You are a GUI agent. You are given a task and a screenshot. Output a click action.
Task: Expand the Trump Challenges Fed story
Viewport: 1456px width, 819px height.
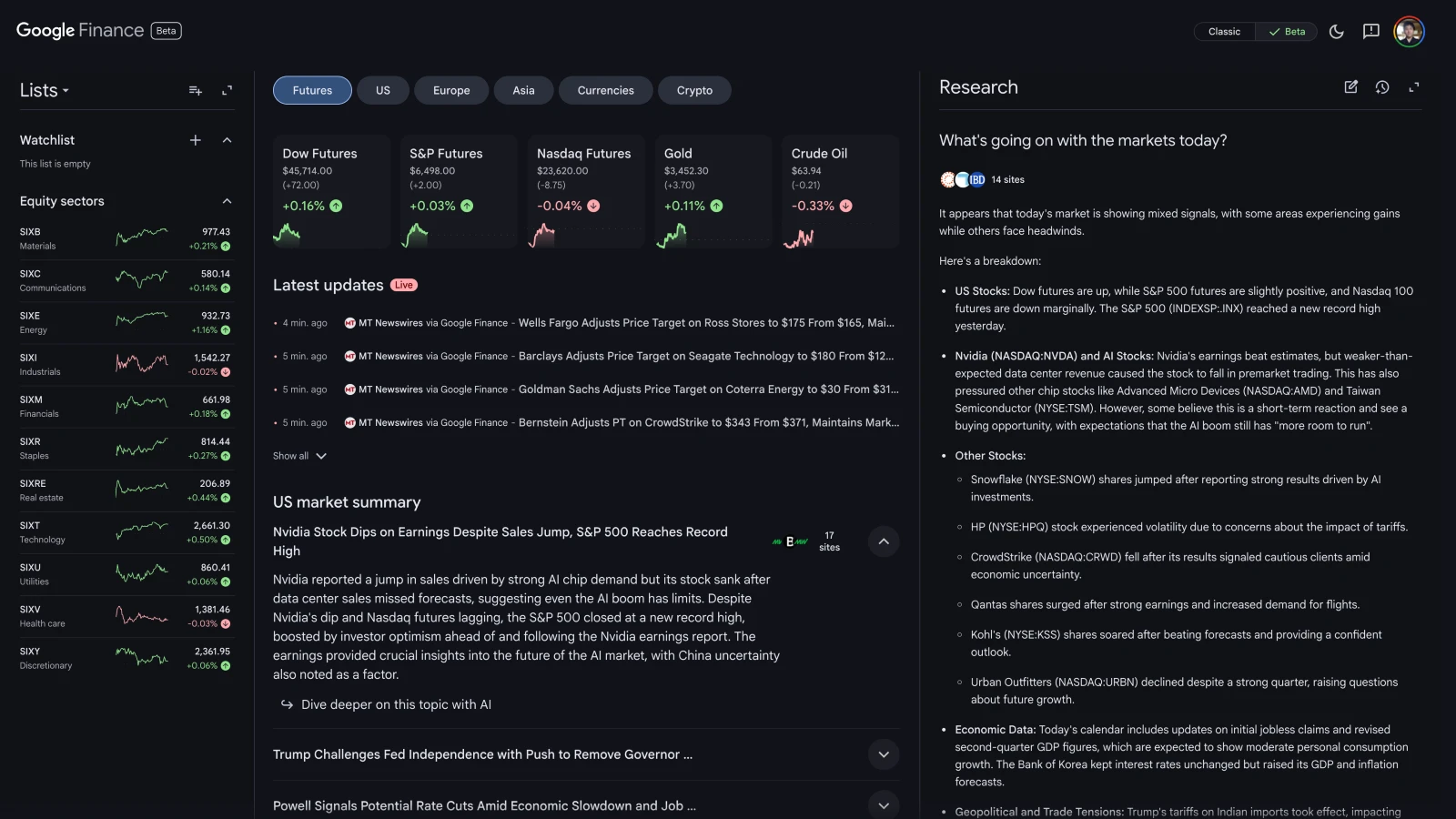tap(883, 754)
